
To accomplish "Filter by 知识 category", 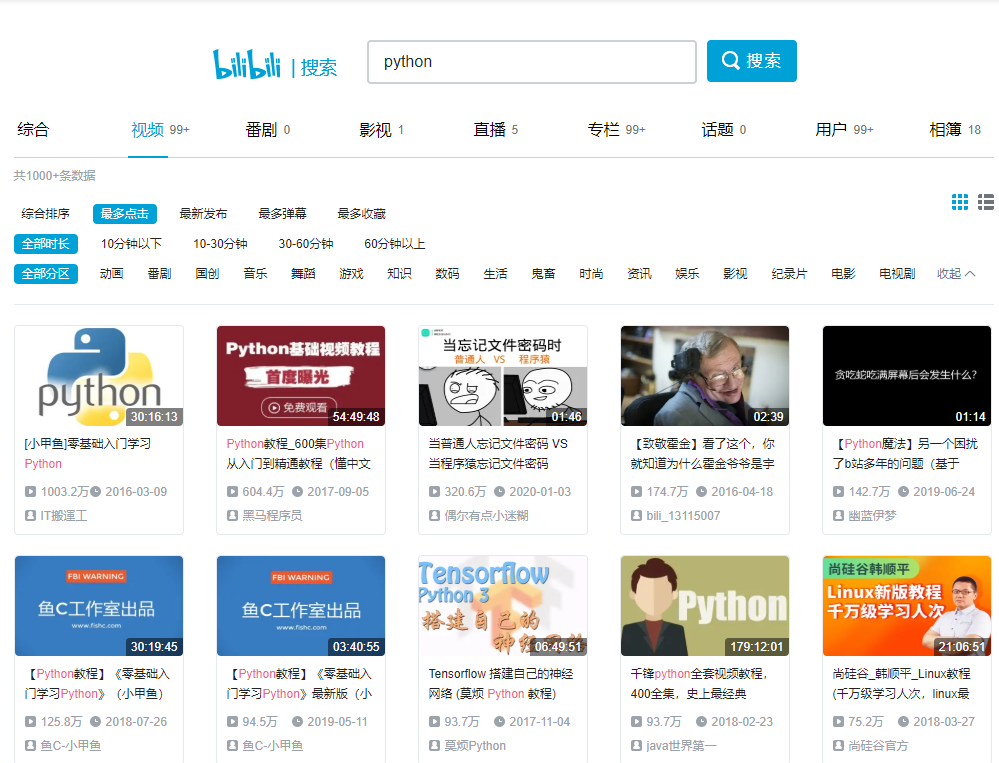I will pyautogui.click(x=399, y=274).
